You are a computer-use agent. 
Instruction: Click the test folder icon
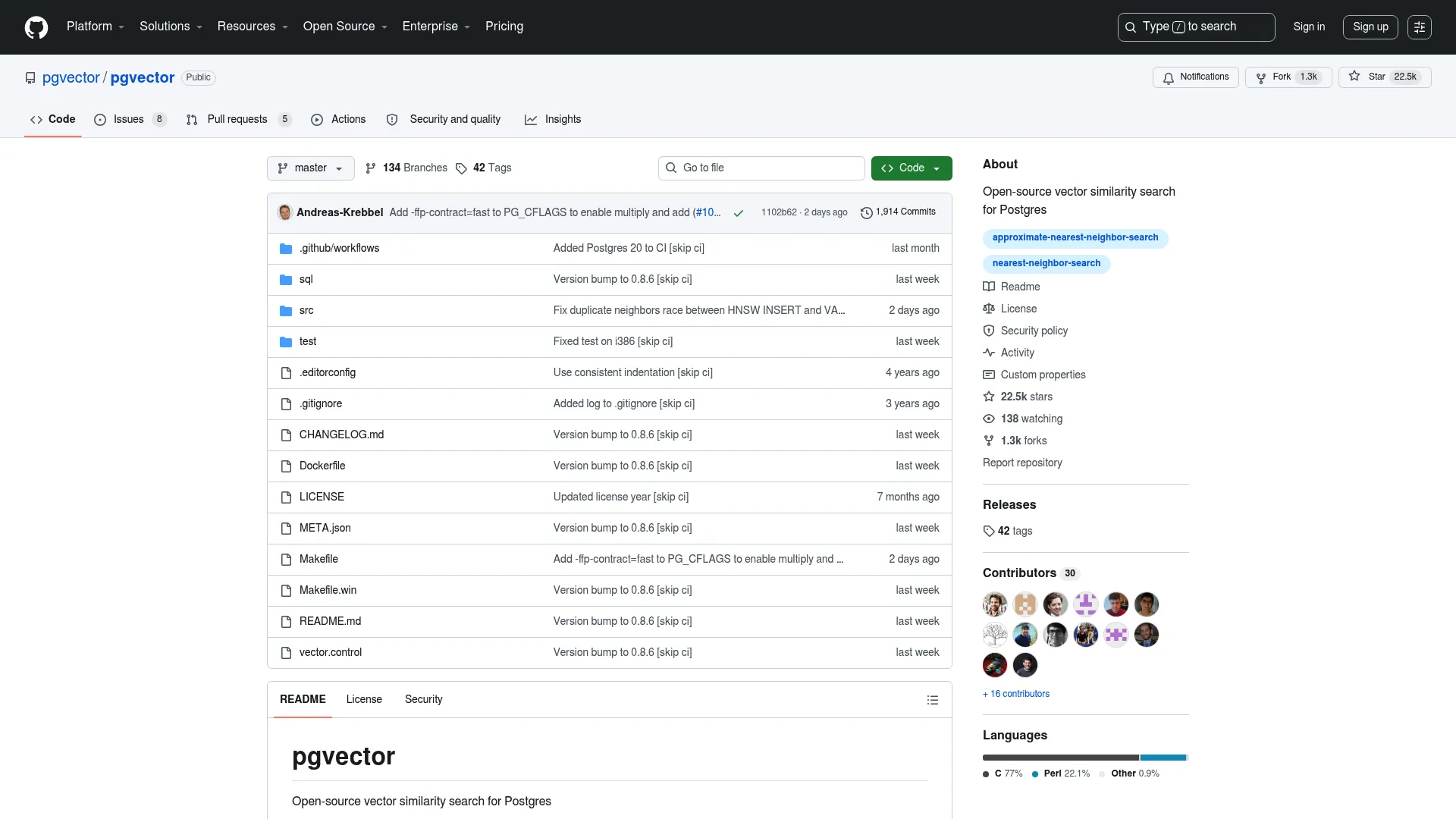click(x=286, y=342)
